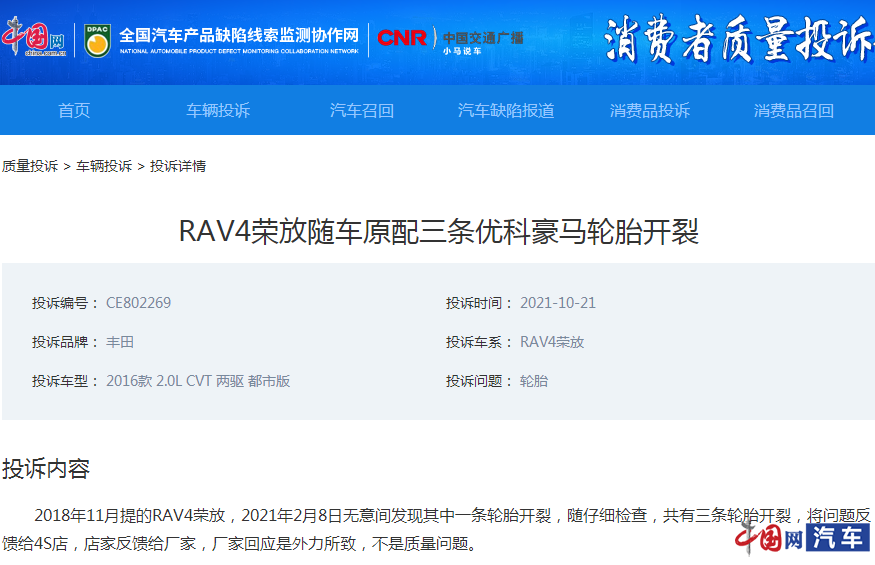Select 消费品投诉 nav tab

[x=650, y=111]
